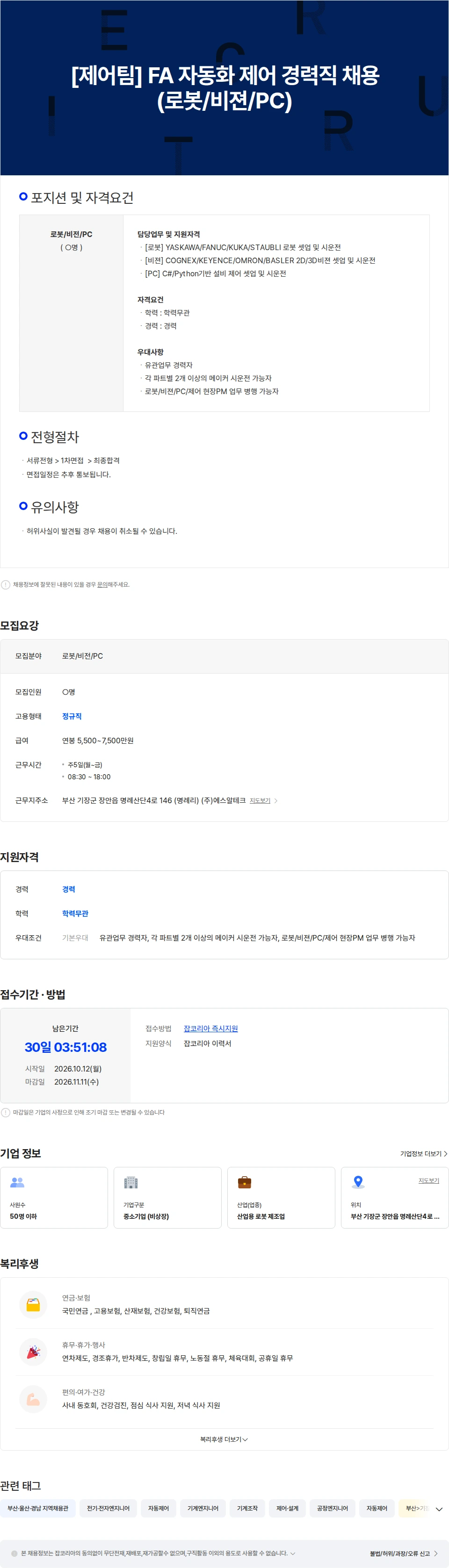Click the 연금·보험 benefits icon
This screenshot has height=1568, width=449.
coord(34,1304)
